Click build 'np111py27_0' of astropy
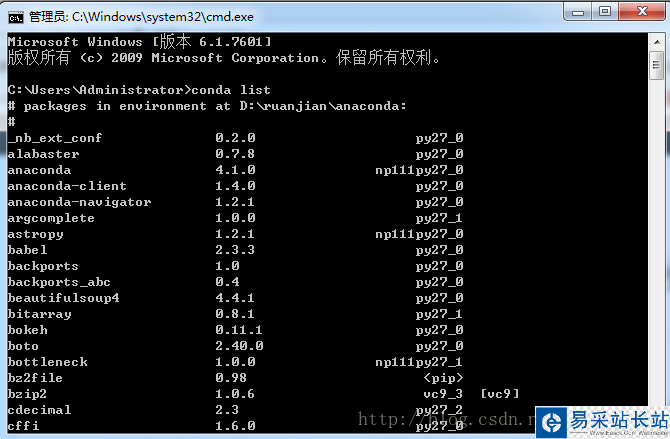Viewport: 670px width, 439px height. (x=419, y=234)
